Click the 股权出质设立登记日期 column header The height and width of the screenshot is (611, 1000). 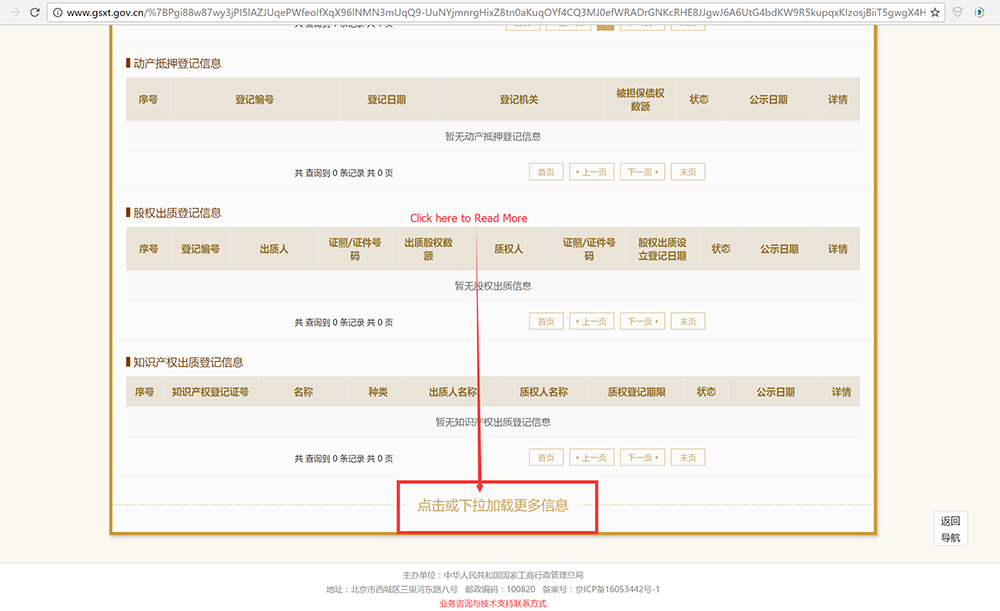coord(662,249)
